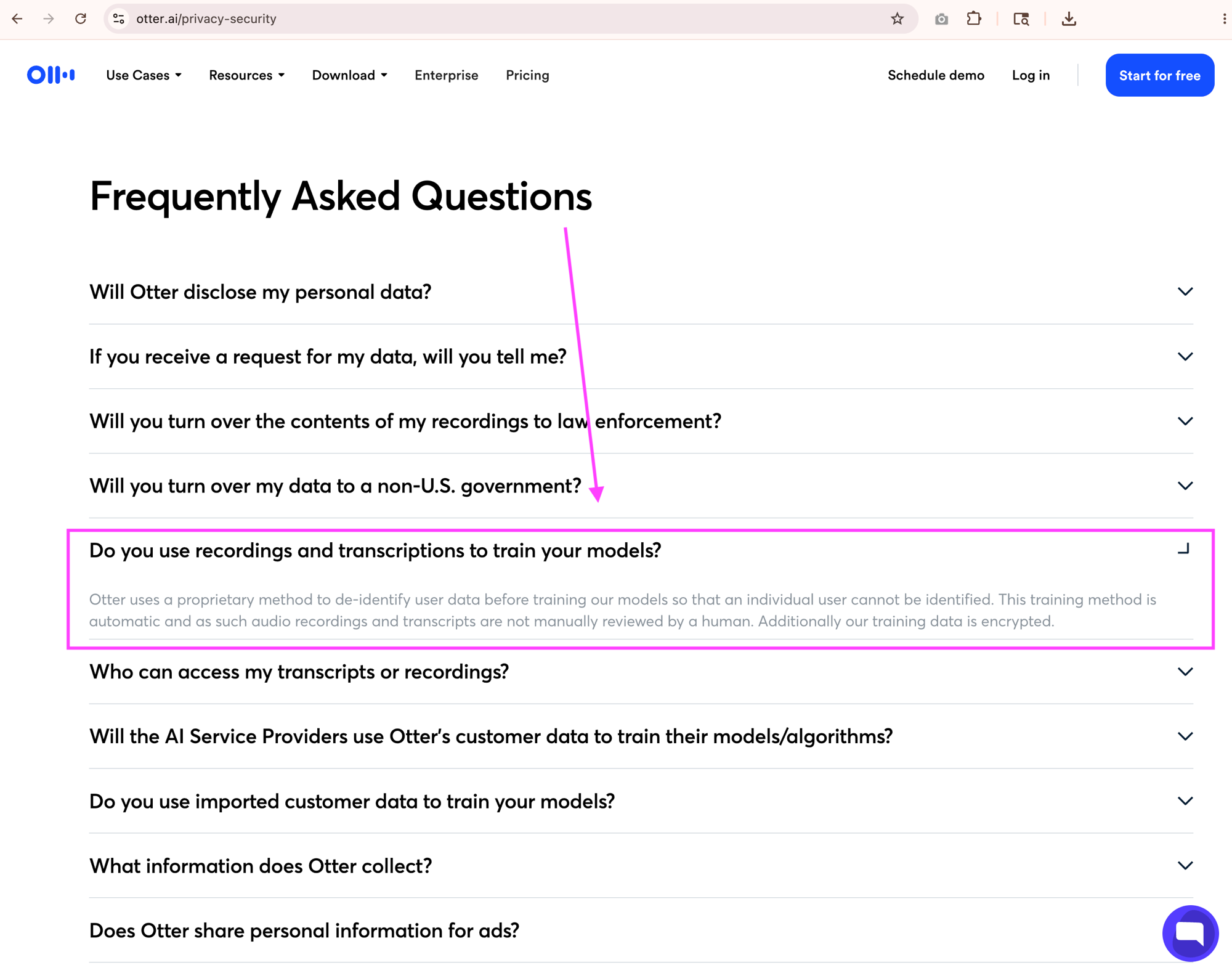Go back with the browser back arrow
1232x973 pixels.
[x=17, y=19]
